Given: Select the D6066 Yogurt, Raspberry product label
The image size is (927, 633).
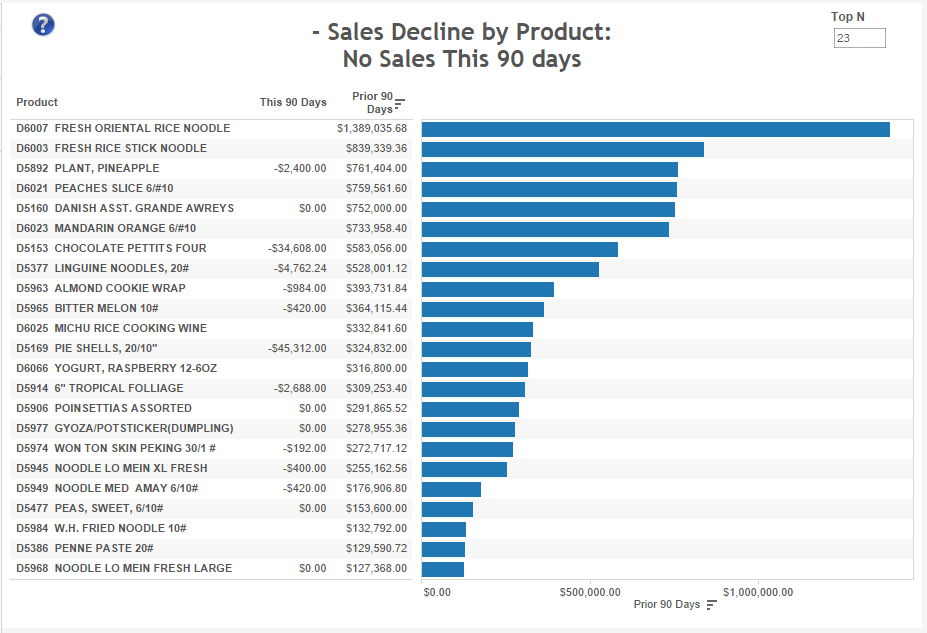Looking at the screenshot, I should coord(116,369).
